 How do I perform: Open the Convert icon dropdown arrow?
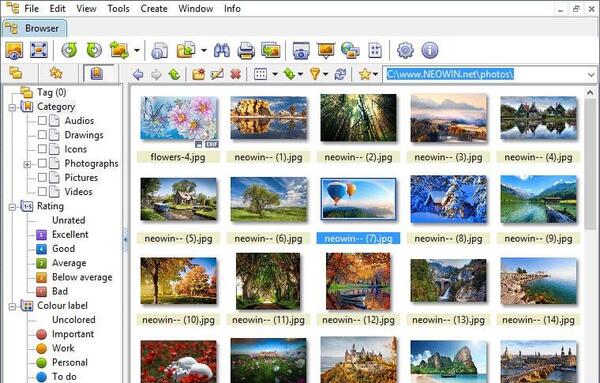[x=137, y=50]
